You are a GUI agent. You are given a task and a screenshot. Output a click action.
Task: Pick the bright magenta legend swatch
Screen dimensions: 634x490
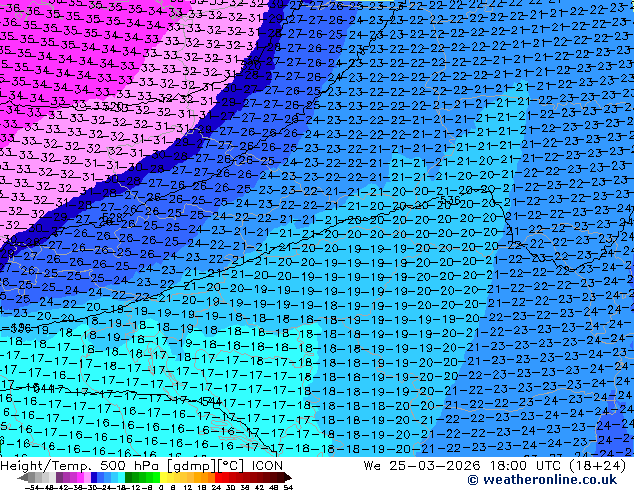click(x=80, y=477)
